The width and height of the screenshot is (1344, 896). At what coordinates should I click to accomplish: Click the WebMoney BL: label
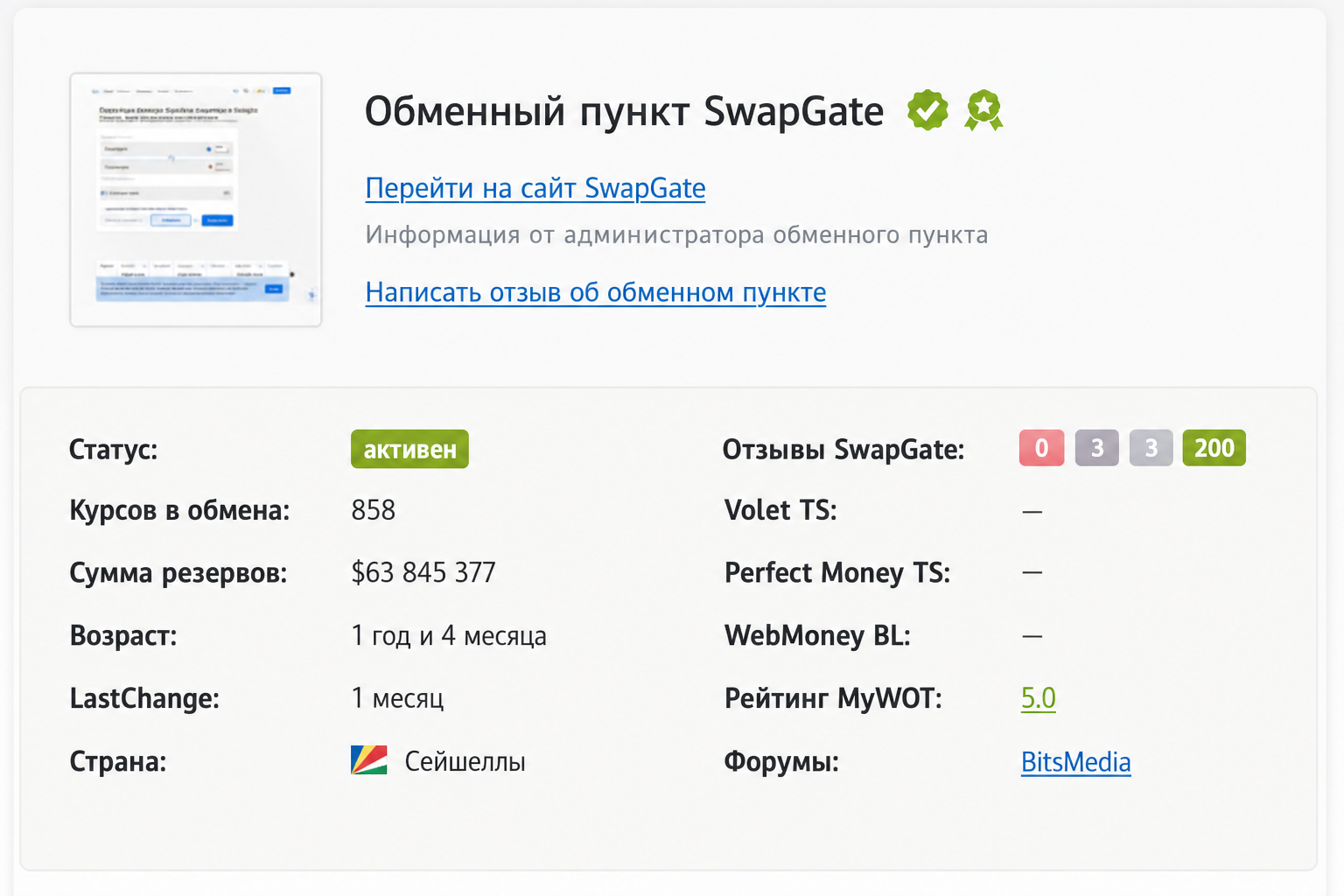point(817,635)
